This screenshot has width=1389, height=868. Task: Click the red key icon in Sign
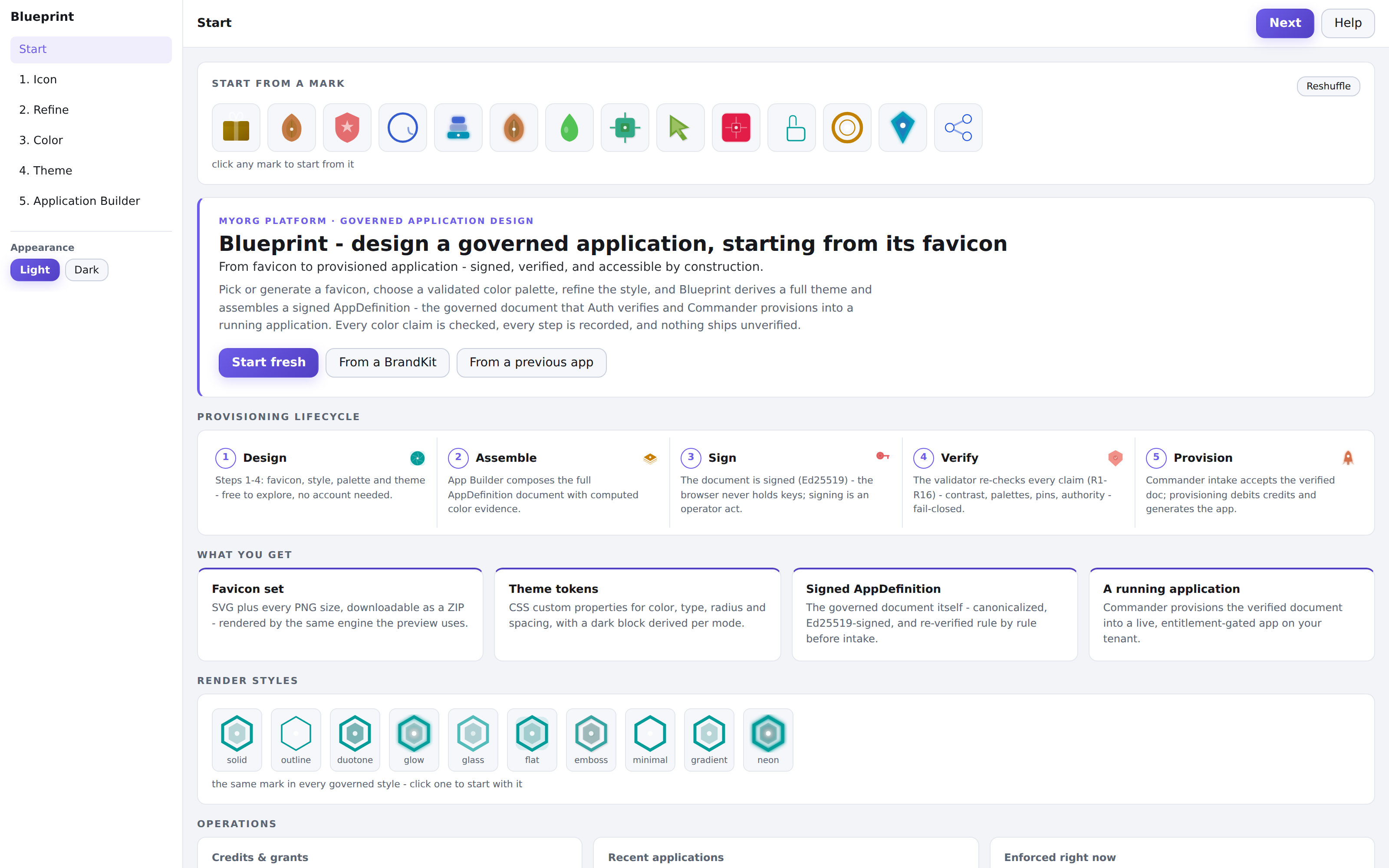[x=883, y=457]
